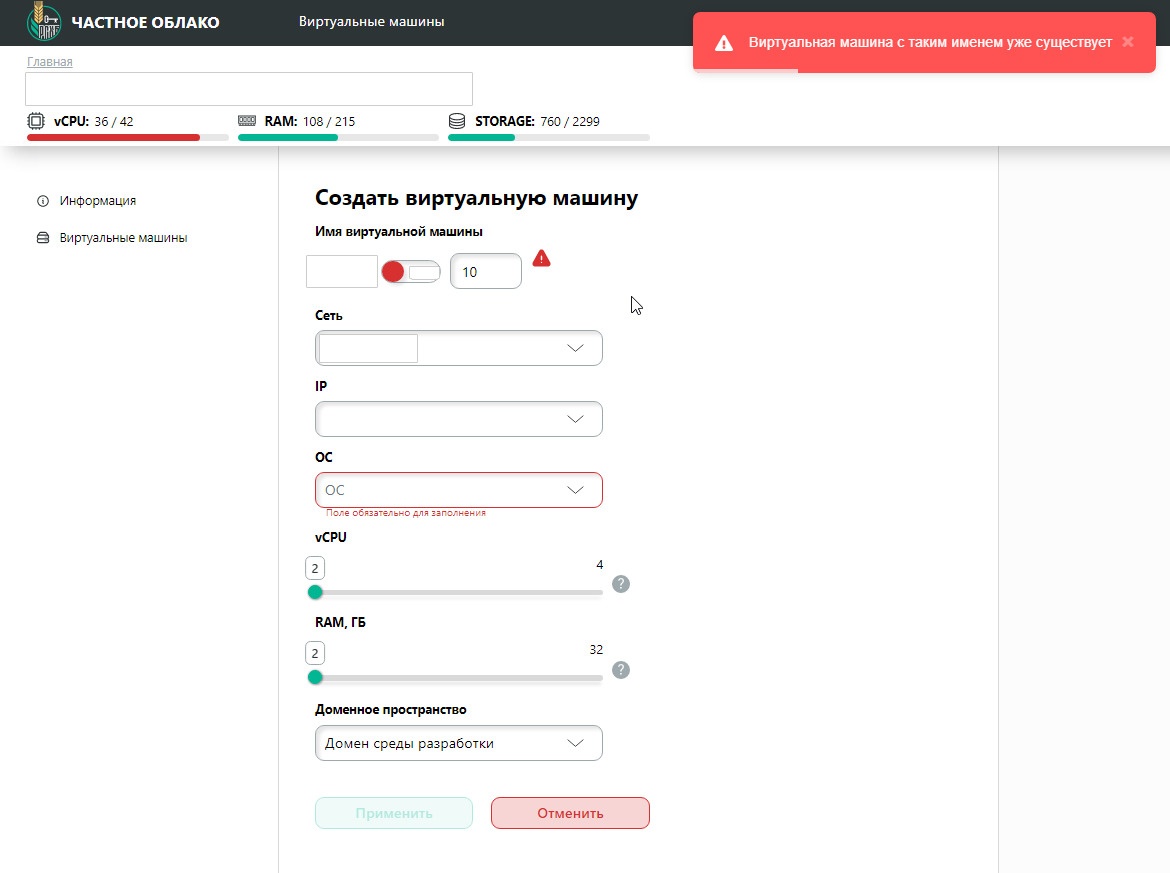Click the help question mark next to vCPU slider
Image resolution: width=1170 pixels, height=873 pixels.
[x=621, y=584]
